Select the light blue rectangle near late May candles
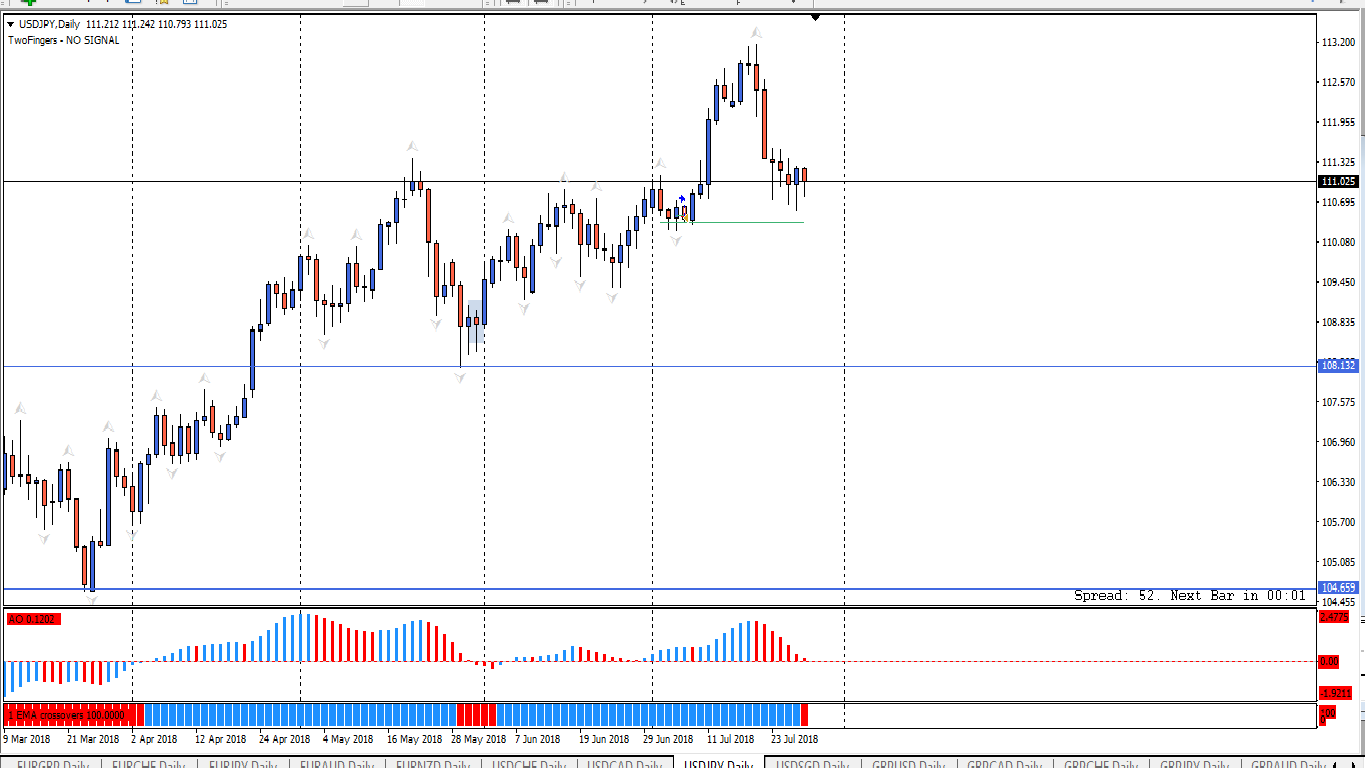 477,321
